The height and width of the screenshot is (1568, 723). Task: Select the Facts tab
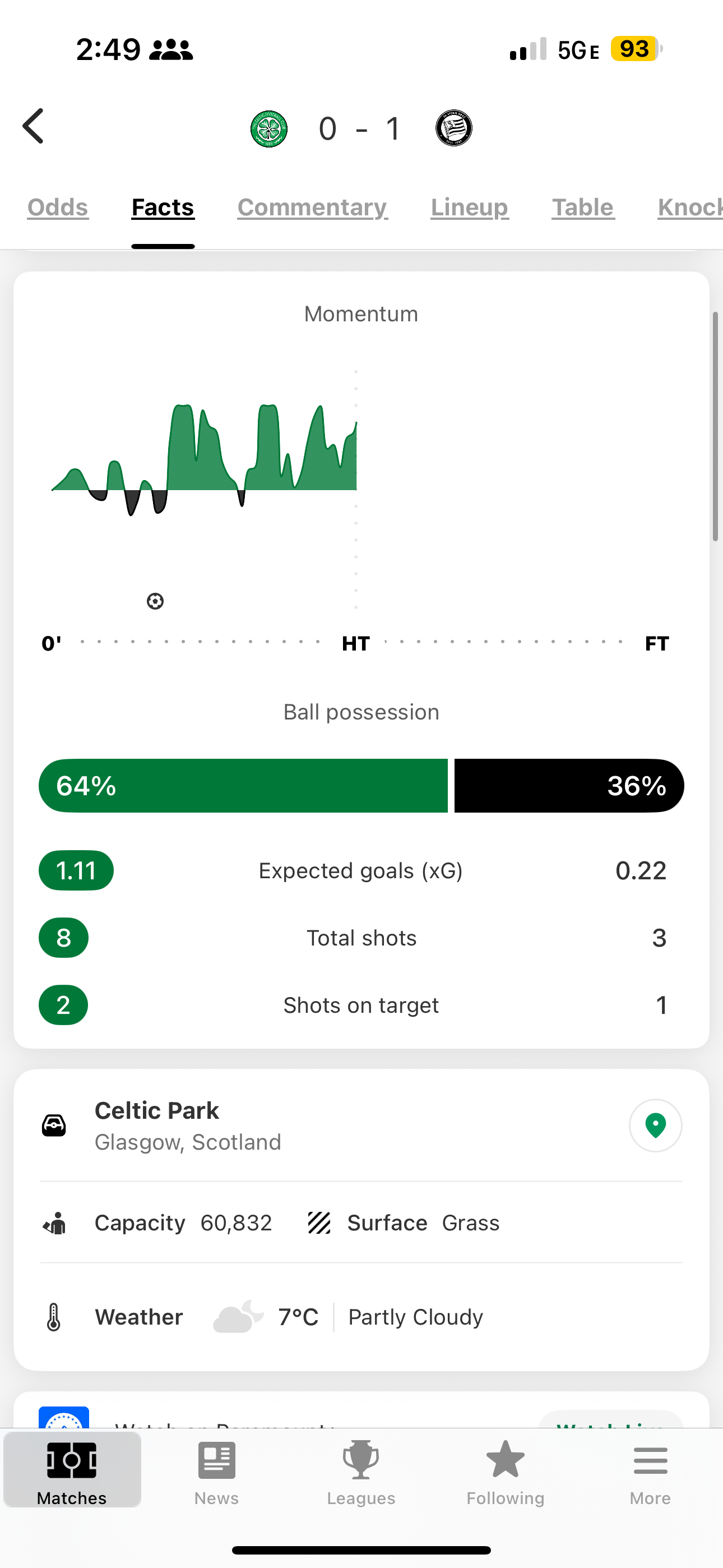point(163,207)
